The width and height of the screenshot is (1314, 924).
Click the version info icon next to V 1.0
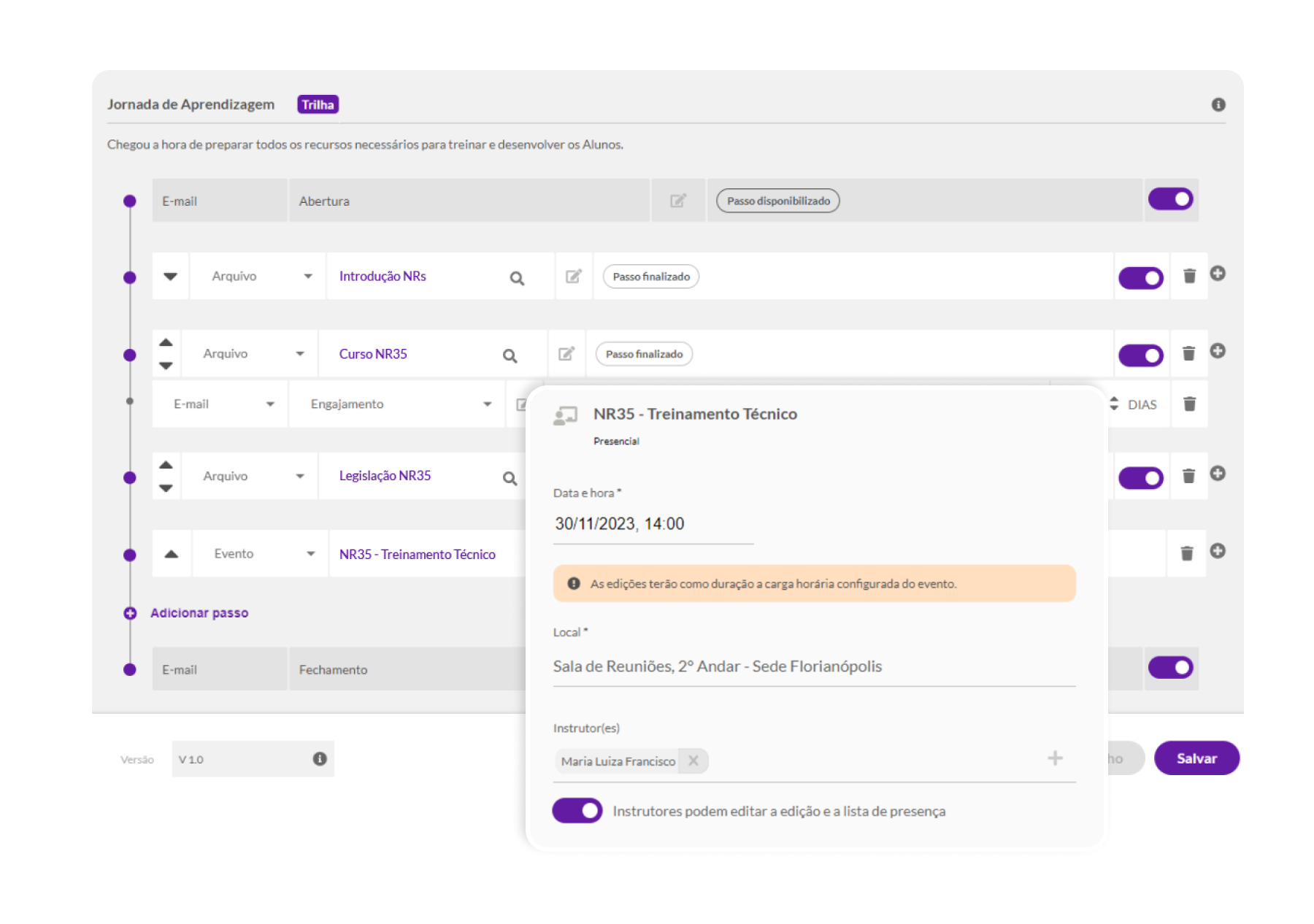click(x=320, y=759)
